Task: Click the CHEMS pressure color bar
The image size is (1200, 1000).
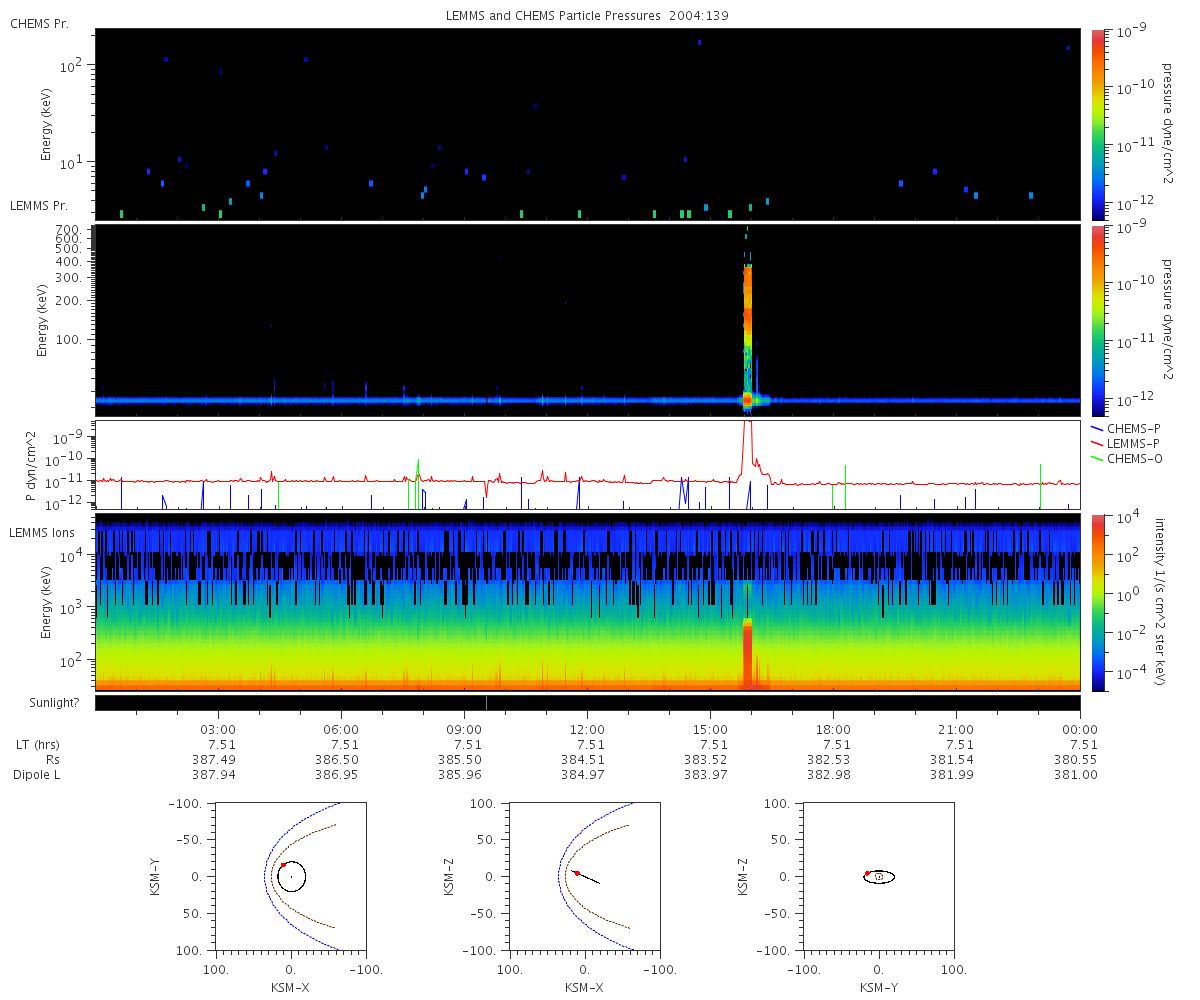Action: (x=1098, y=123)
